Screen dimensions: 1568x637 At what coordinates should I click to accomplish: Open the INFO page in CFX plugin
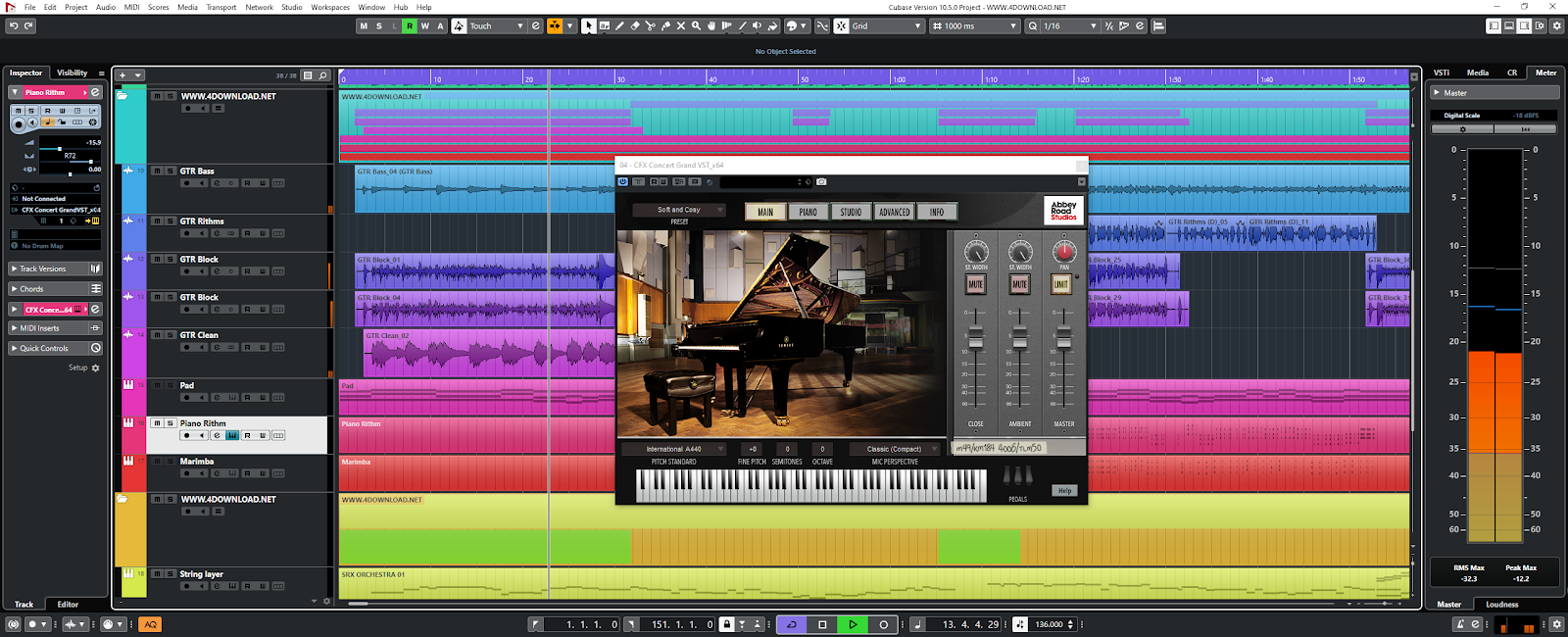pyautogui.click(x=937, y=212)
